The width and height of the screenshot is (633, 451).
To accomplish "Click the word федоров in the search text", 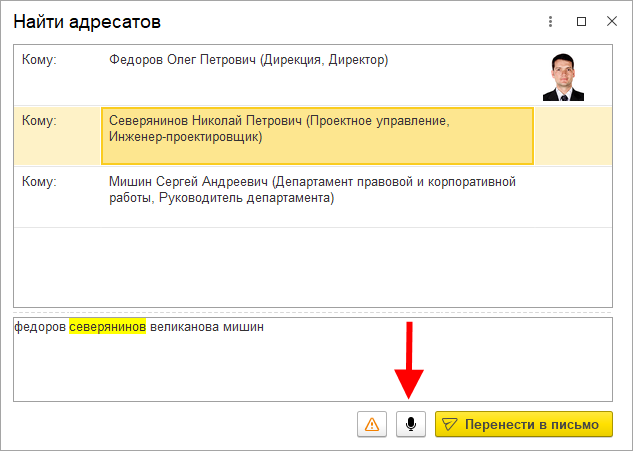I will coord(40,327).
